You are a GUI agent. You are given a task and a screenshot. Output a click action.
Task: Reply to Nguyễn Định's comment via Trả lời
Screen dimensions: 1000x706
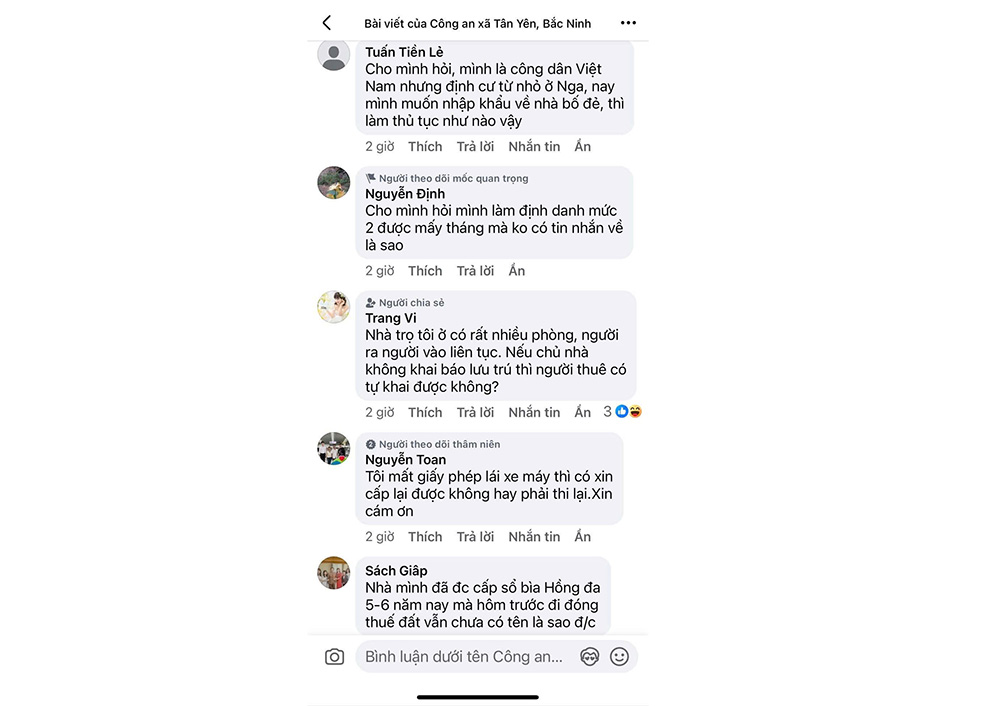[475, 271]
